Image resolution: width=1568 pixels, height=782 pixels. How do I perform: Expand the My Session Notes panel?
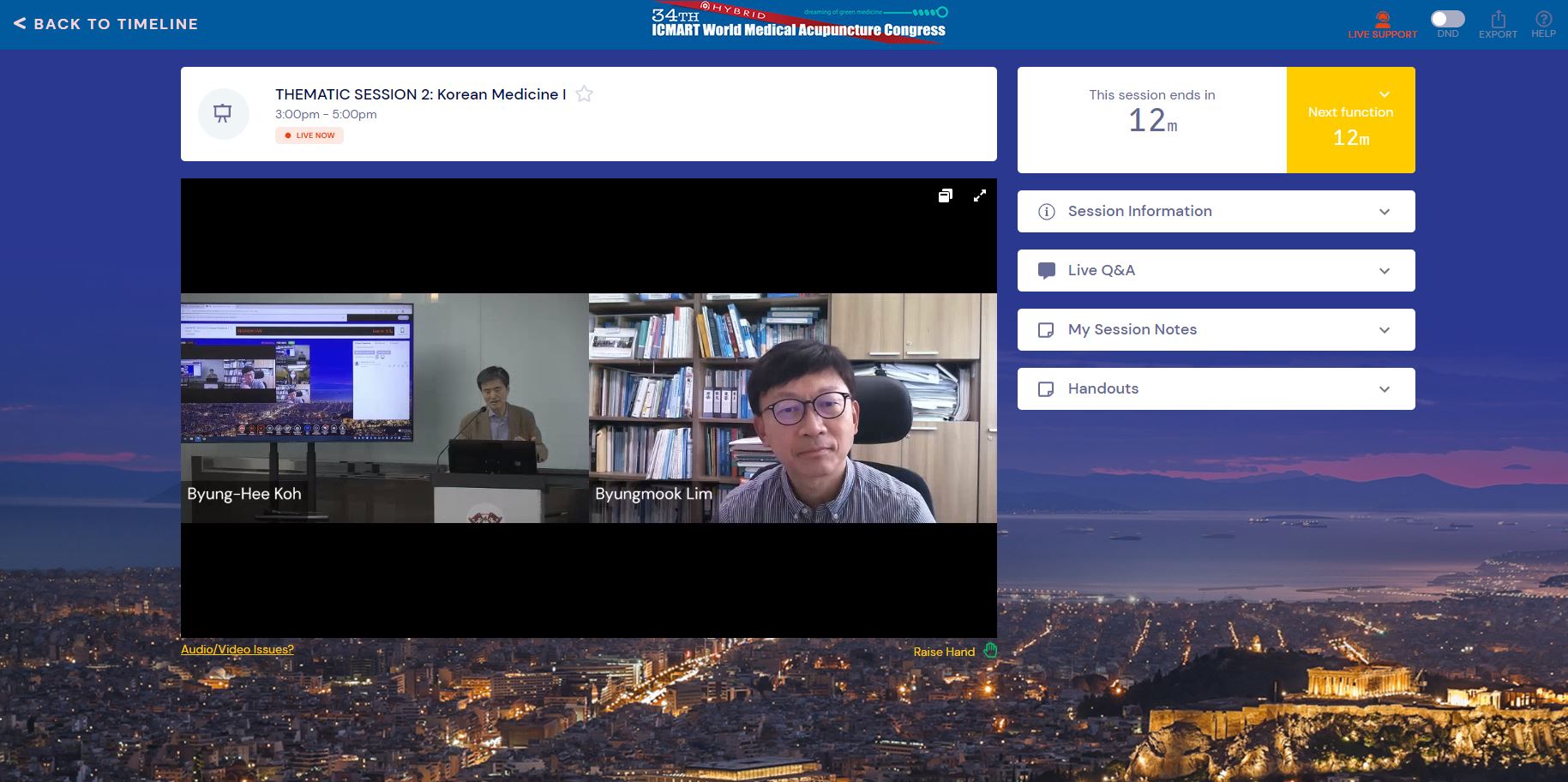pyautogui.click(x=1216, y=329)
